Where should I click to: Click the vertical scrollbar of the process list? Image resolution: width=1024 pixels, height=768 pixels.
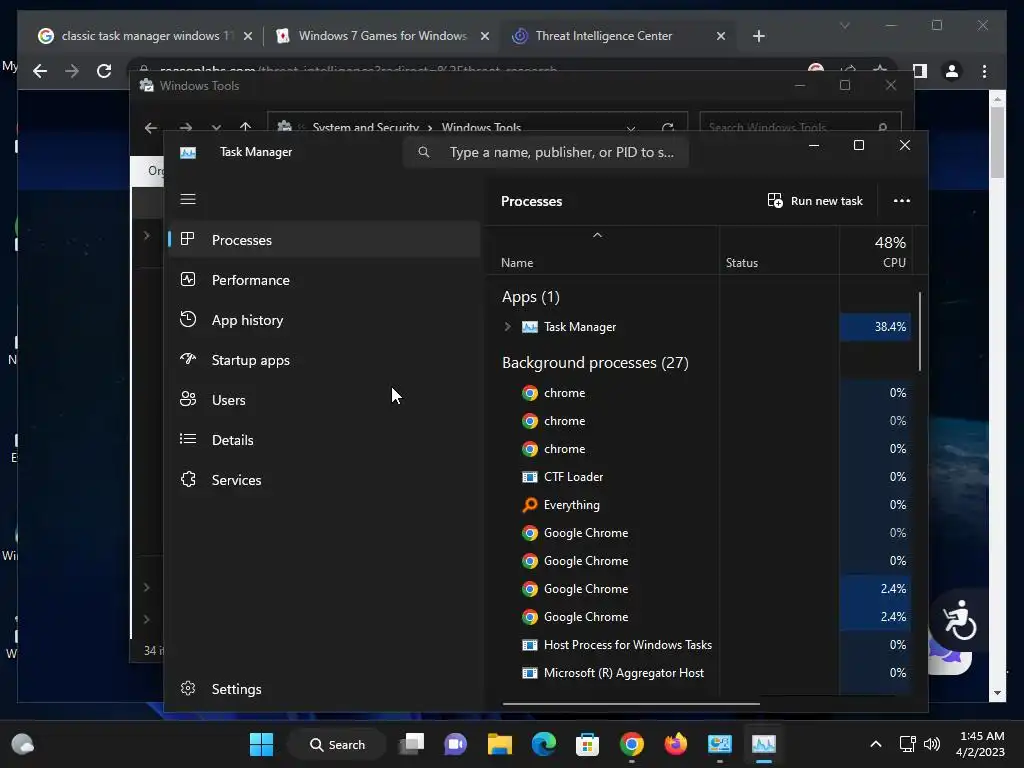[920, 332]
